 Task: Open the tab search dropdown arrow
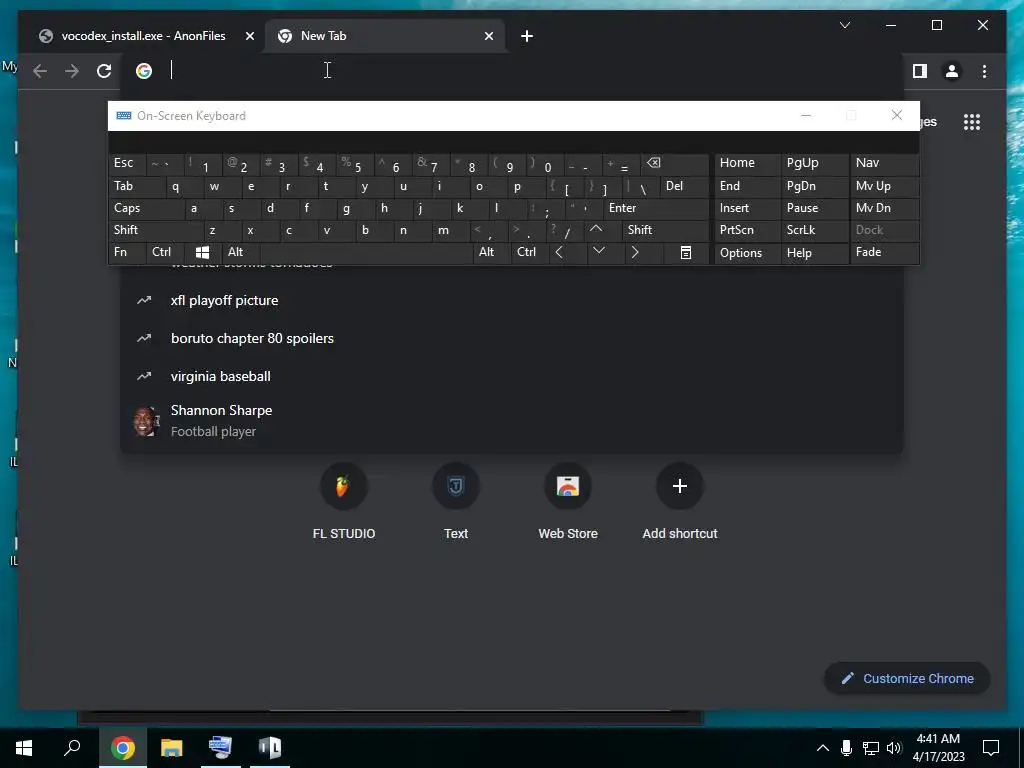844,25
